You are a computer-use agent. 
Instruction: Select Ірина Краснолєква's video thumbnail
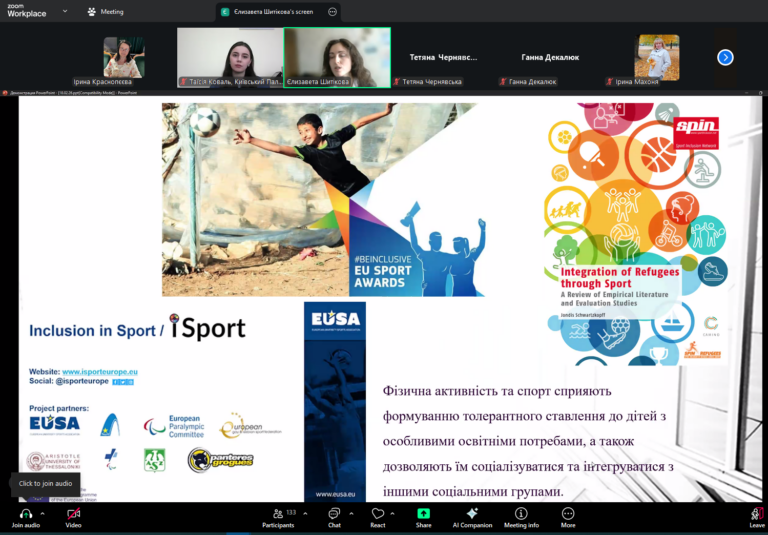pos(123,57)
